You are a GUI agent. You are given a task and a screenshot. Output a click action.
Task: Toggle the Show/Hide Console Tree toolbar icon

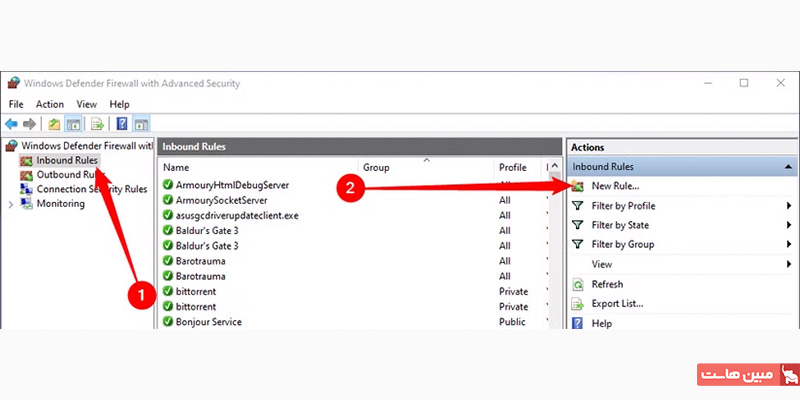point(73,123)
